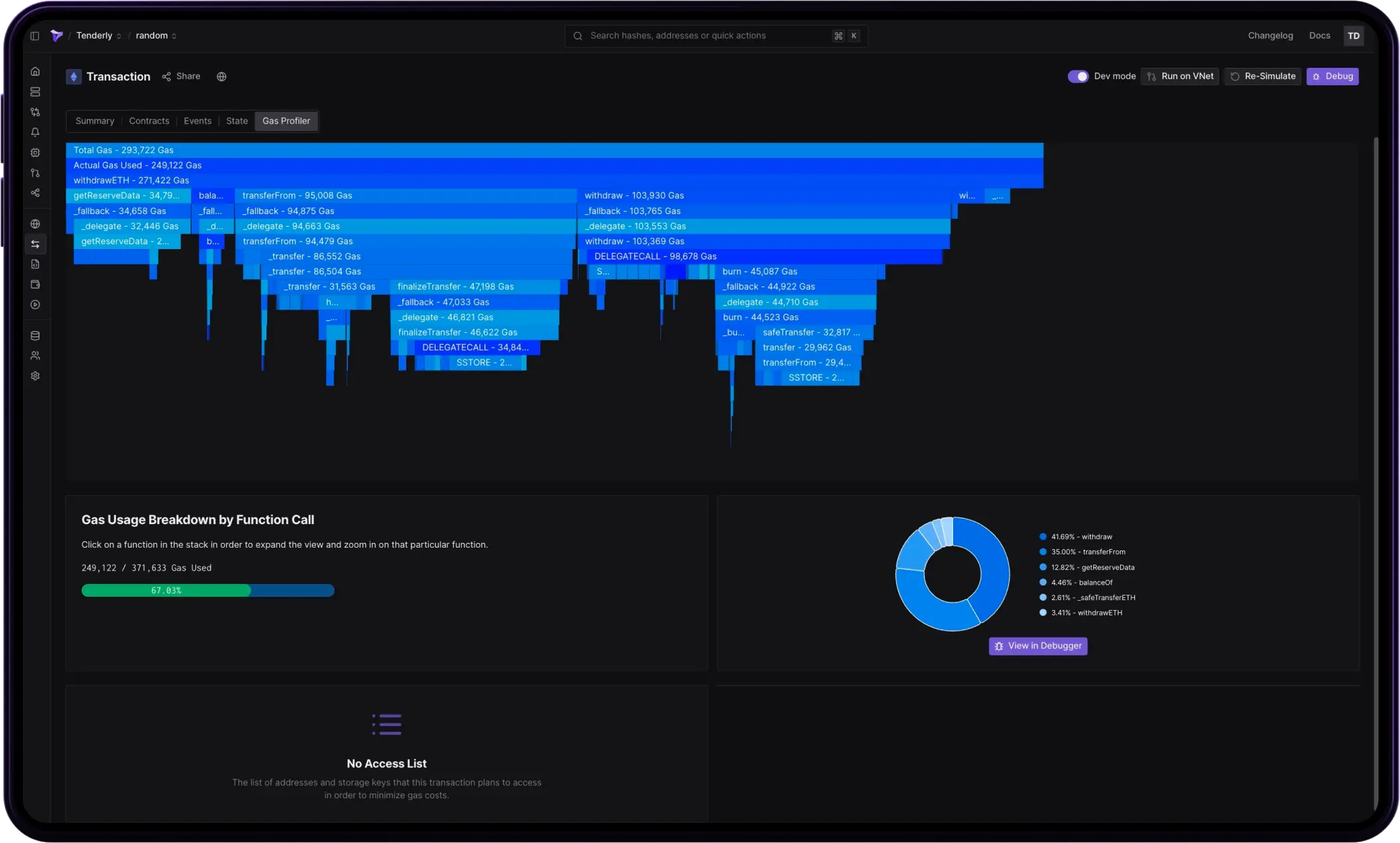1400x843 pixels.
Task: Open the contracts code-file icon in the sidebar
Action: pos(36,264)
